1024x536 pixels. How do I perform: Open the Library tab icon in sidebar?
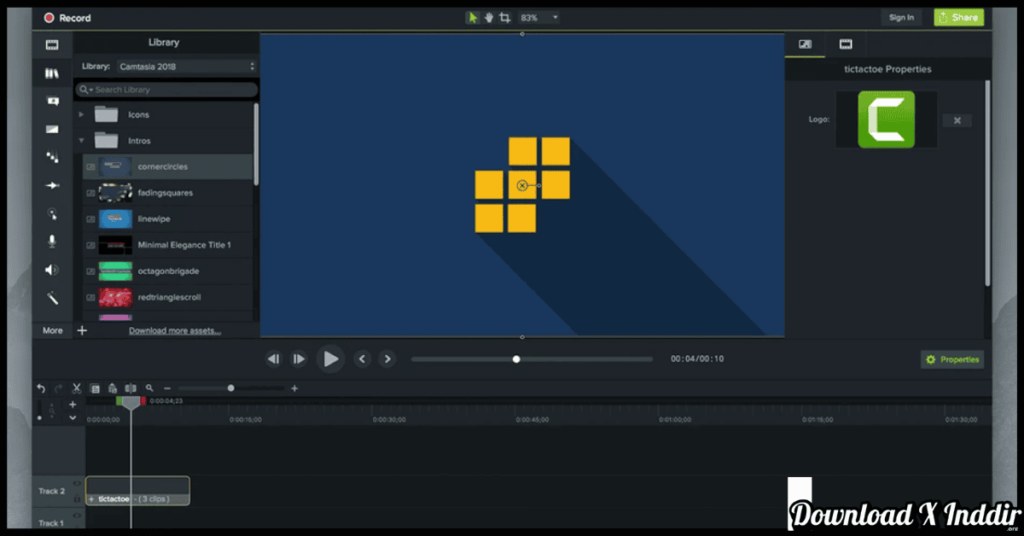52,73
